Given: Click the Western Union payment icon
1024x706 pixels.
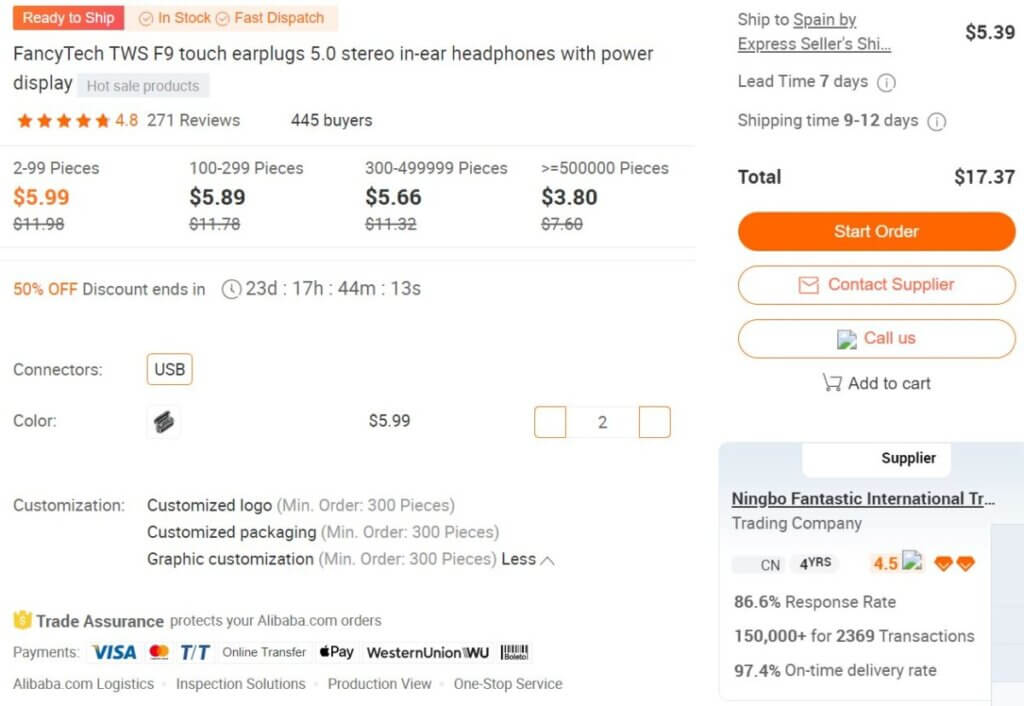Looking at the screenshot, I should [428, 653].
